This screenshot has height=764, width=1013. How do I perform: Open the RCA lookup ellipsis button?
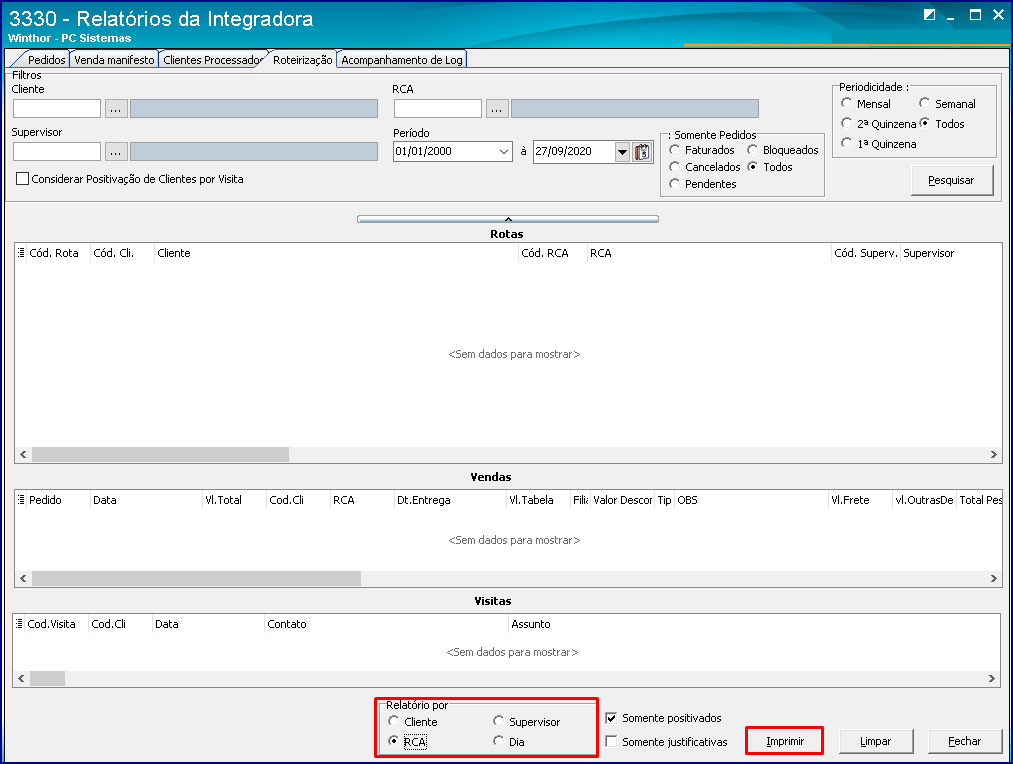496,108
